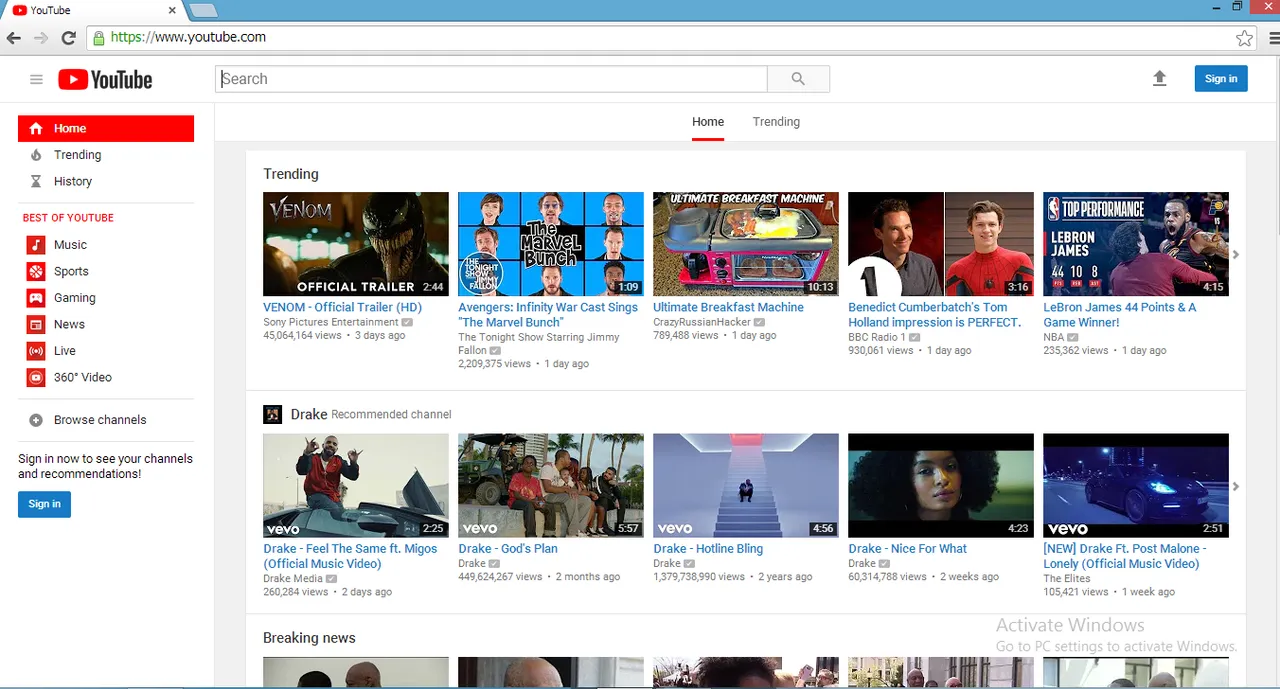Open Drake - God's Plan title link
The width and height of the screenshot is (1280, 689).
click(508, 549)
